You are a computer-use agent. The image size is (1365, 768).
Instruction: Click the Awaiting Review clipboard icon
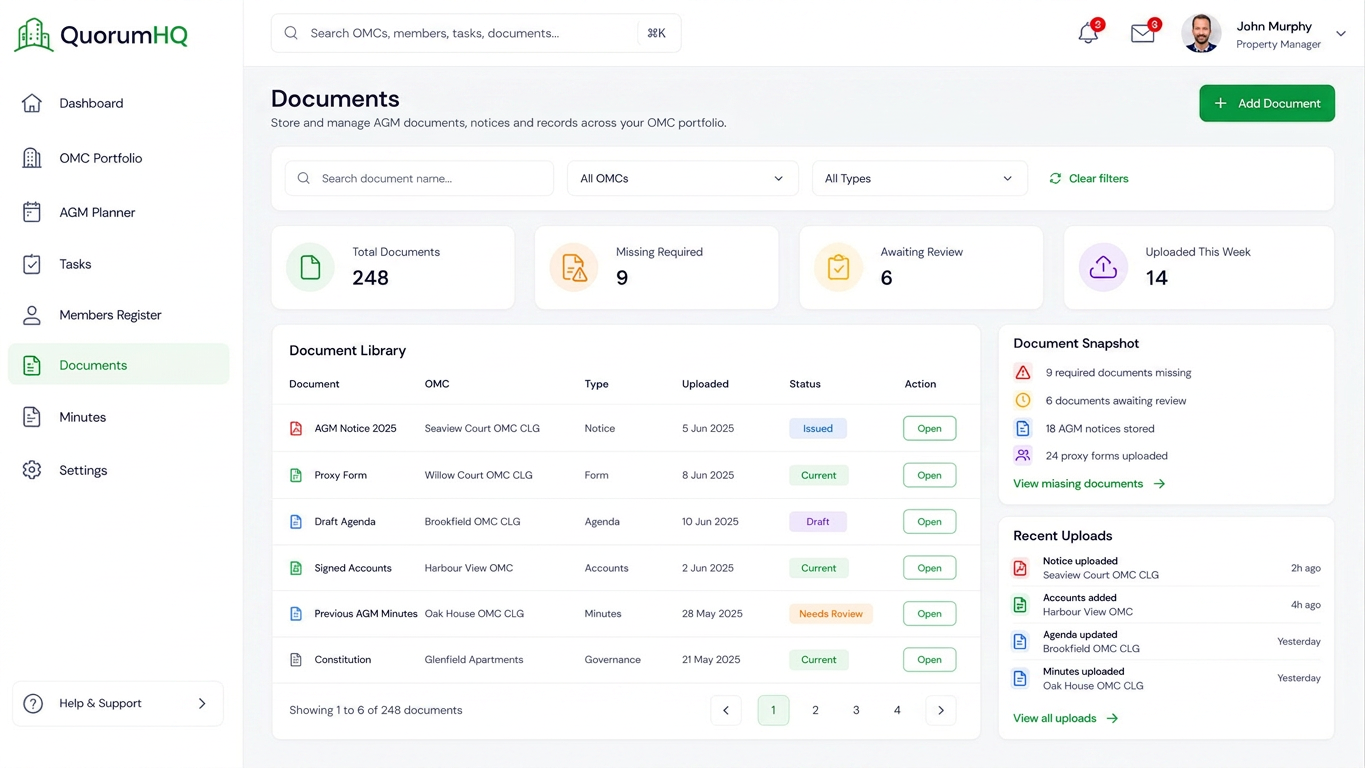click(838, 267)
